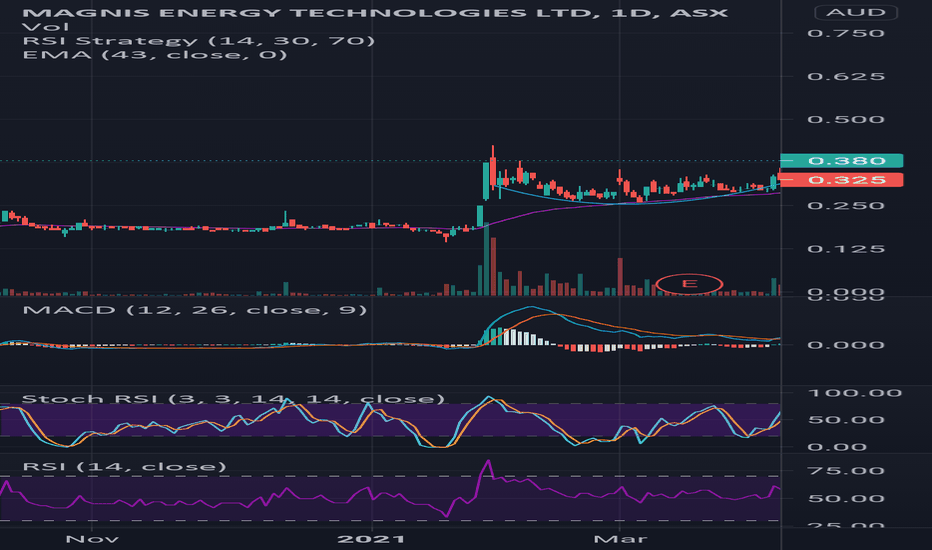Click the Vol indicator label
This screenshot has height=550, width=932.
pos(45,27)
